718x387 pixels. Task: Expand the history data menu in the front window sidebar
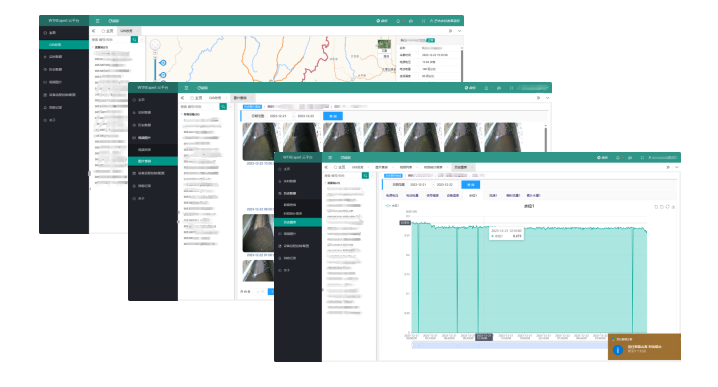[298, 193]
